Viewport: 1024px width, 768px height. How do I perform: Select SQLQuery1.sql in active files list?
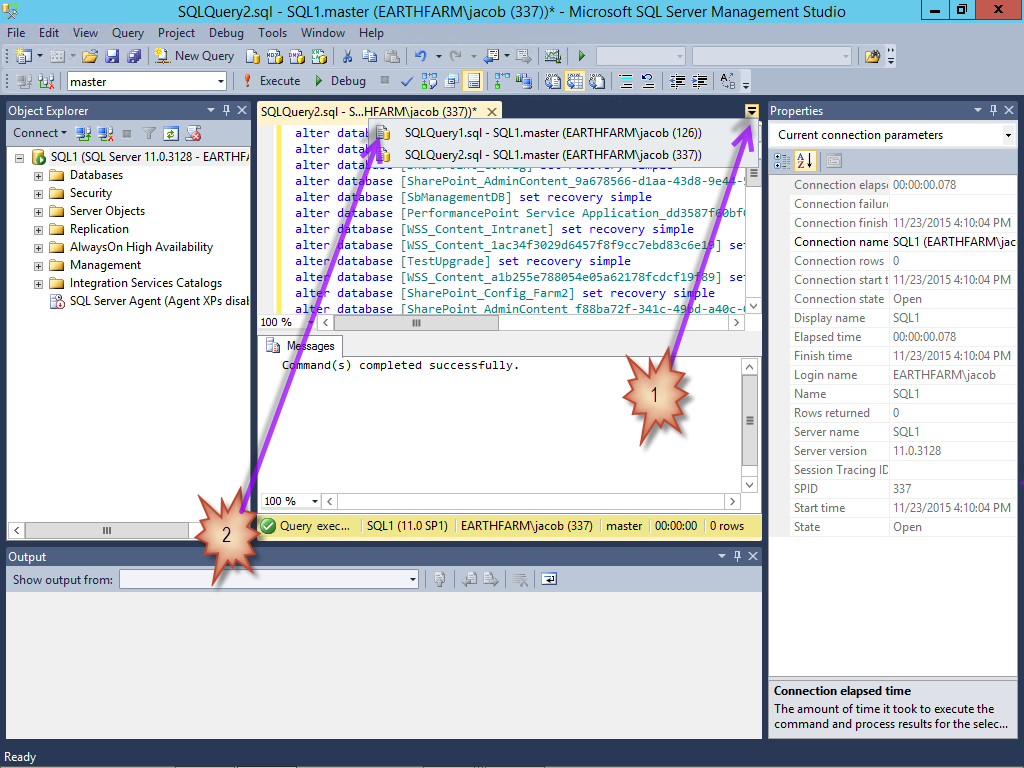point(552,133)
